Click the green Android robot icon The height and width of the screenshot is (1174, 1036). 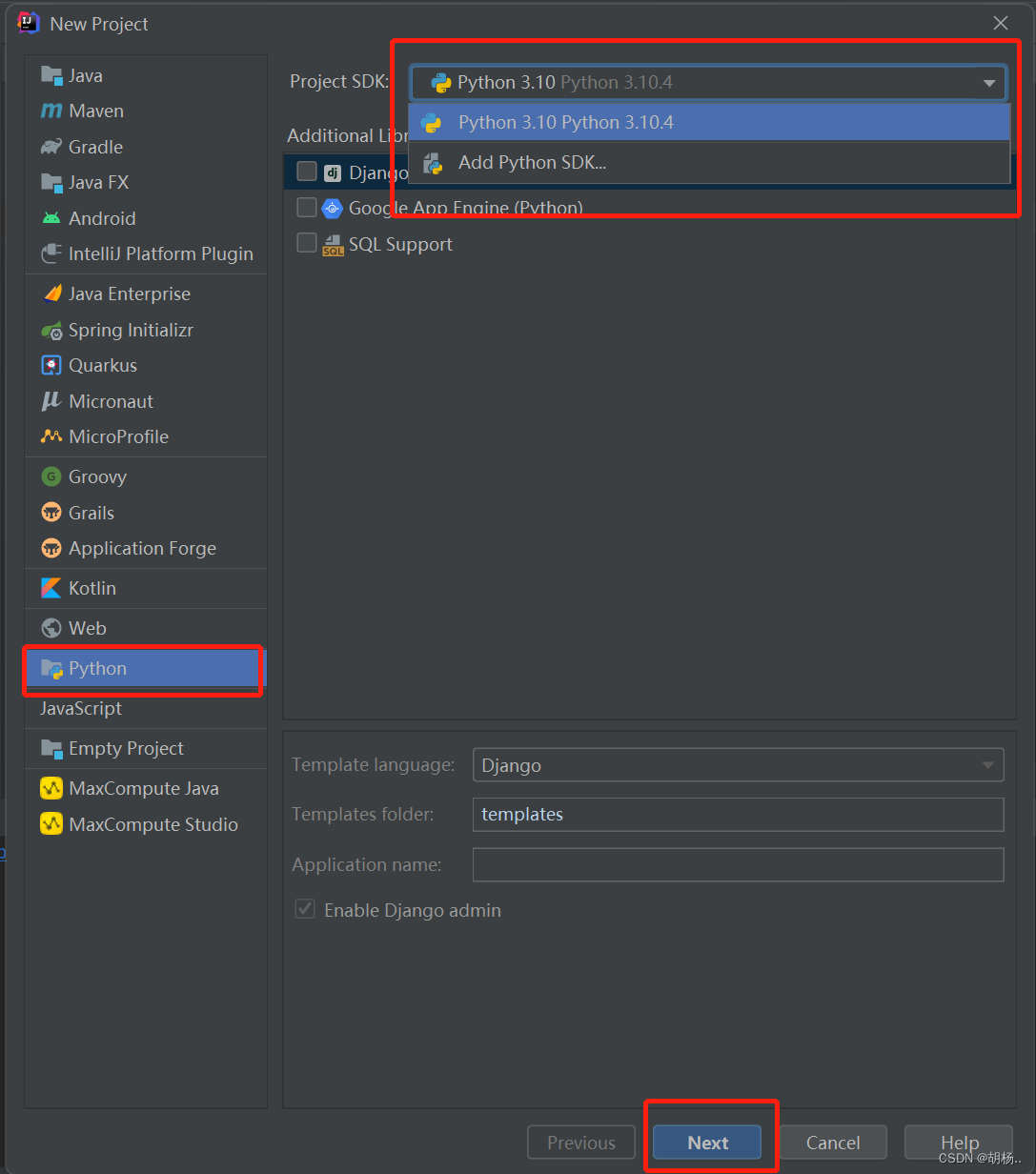click(51, 218)
